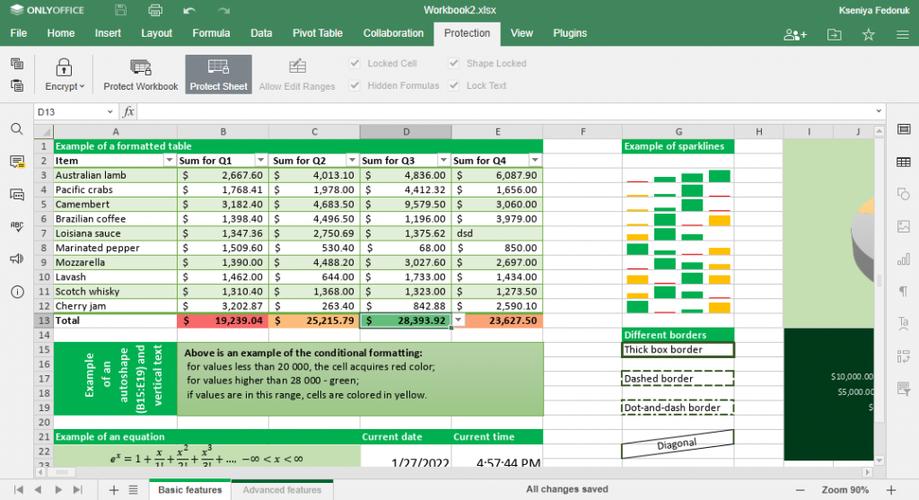Click the Protect Workbook icon
919x500 pixels.
pyautogui.click(x=141, y=67)
